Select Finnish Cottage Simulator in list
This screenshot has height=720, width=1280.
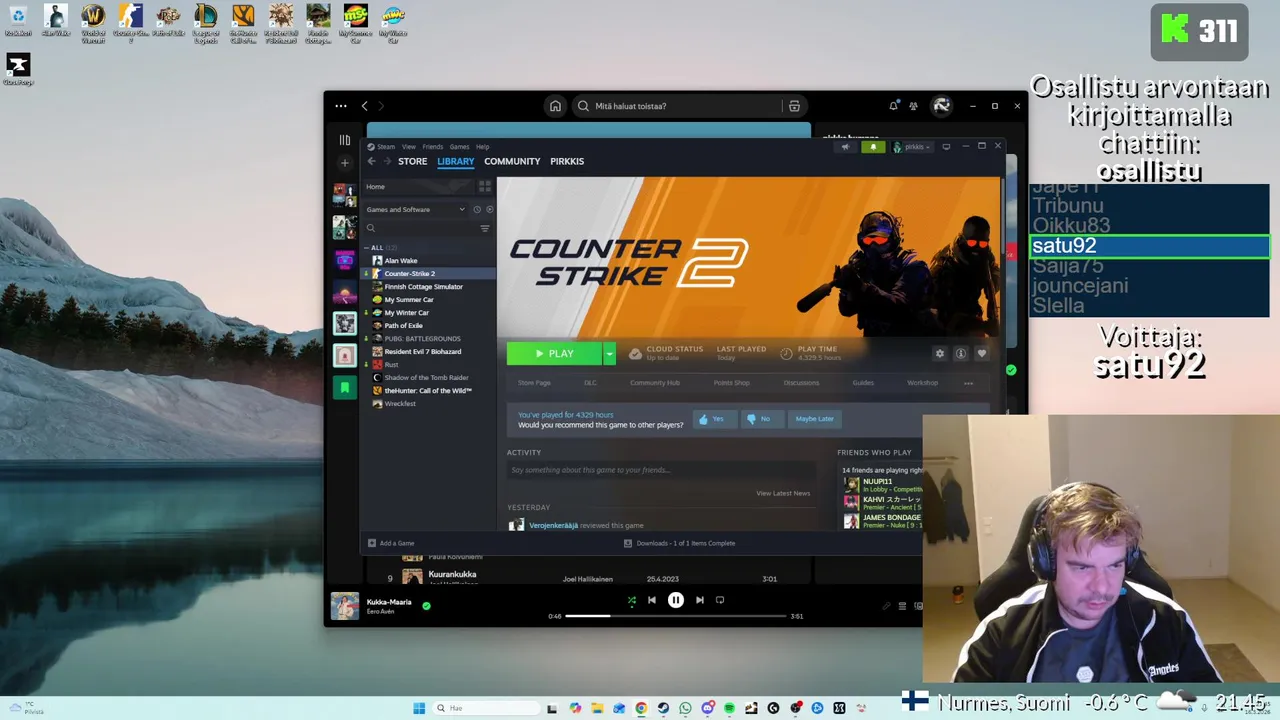click(423, 286)
